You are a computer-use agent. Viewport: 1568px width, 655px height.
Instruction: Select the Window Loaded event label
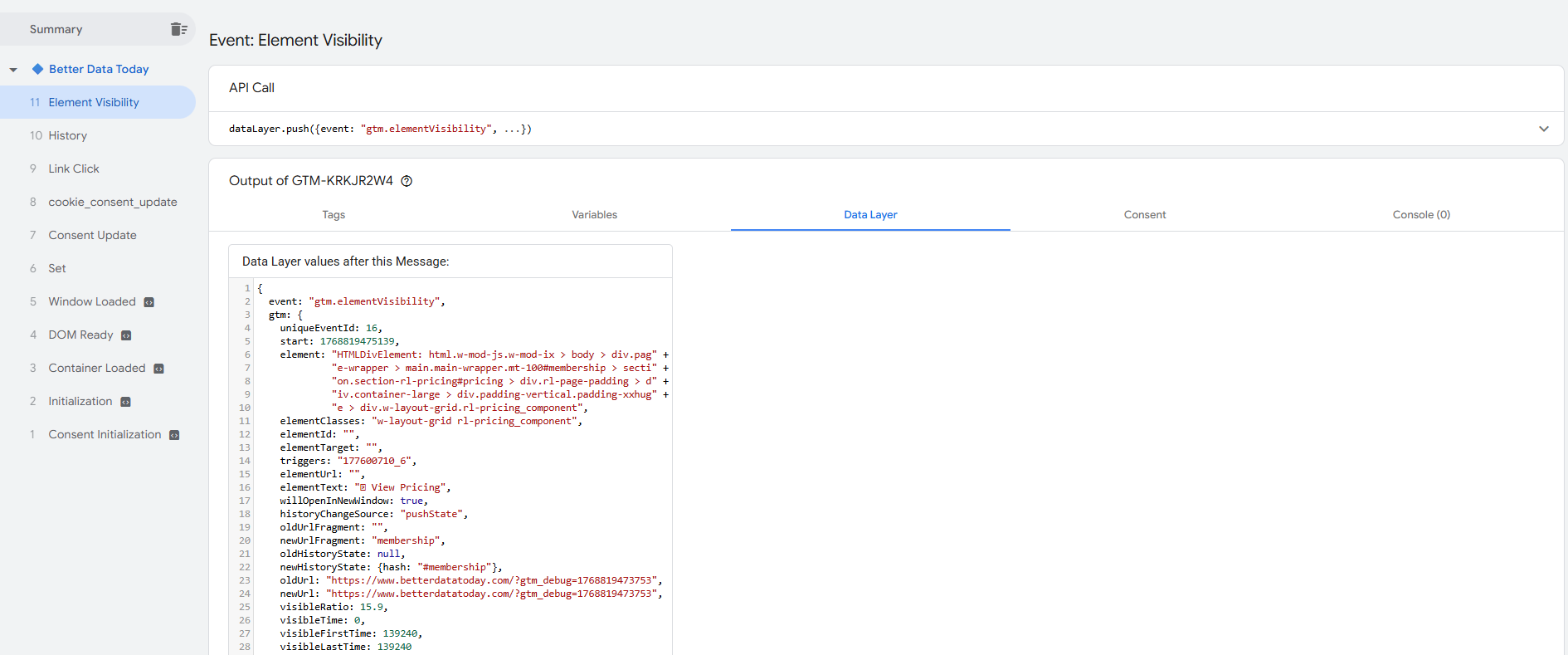pyautogui.click(x=92, y=301)
